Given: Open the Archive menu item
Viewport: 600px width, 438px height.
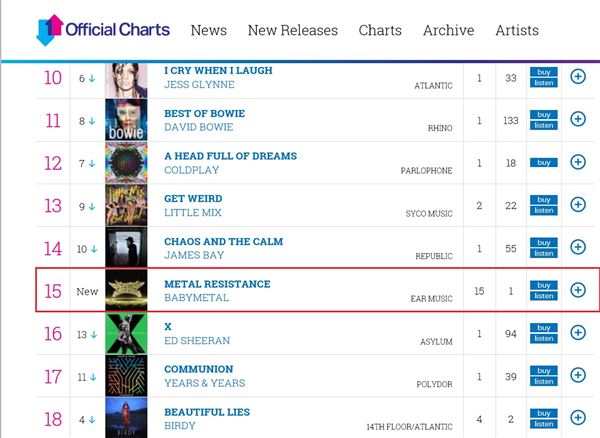Looking at the screenshot, I should click(448, 30).
